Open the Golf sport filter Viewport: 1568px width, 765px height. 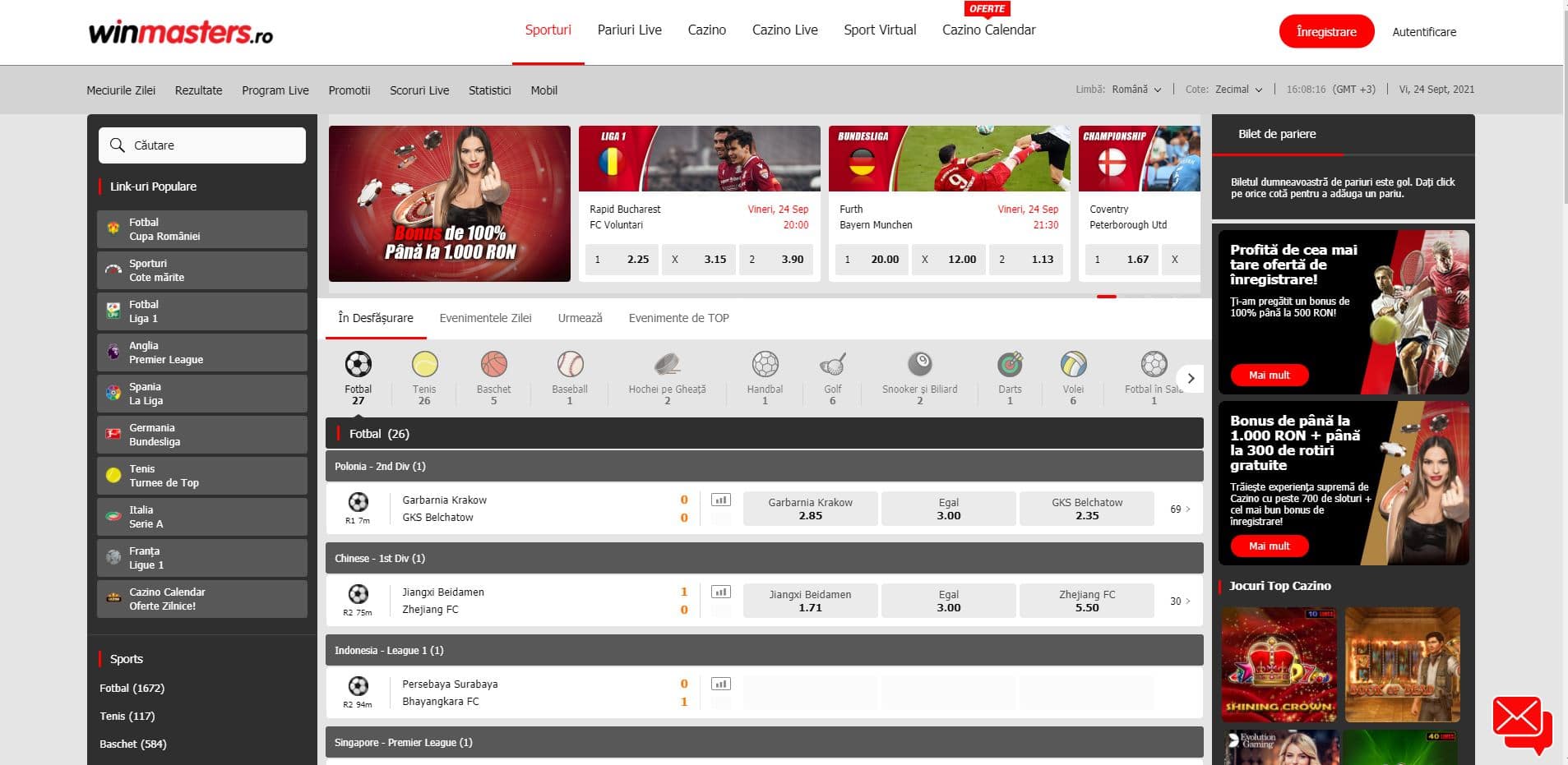[832, 364]
